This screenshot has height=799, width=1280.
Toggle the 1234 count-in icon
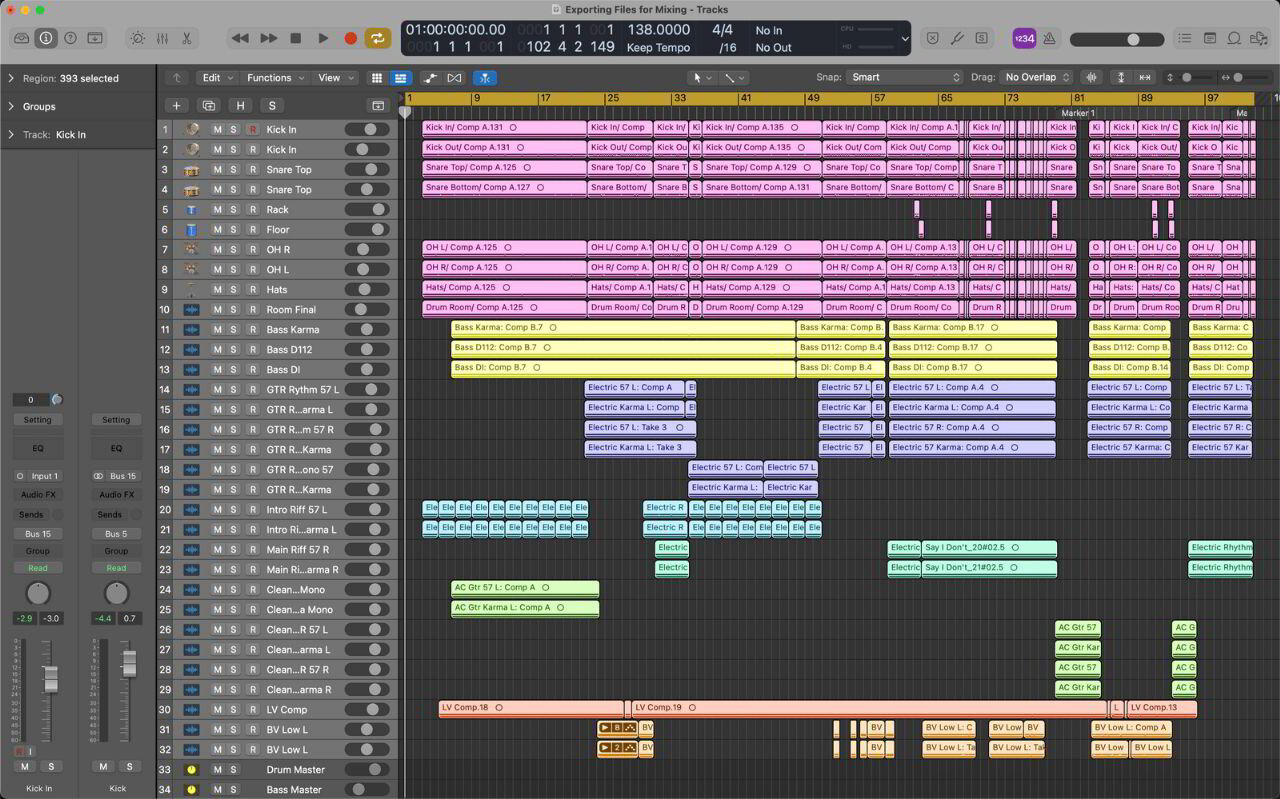click(x=1024, y=38)
